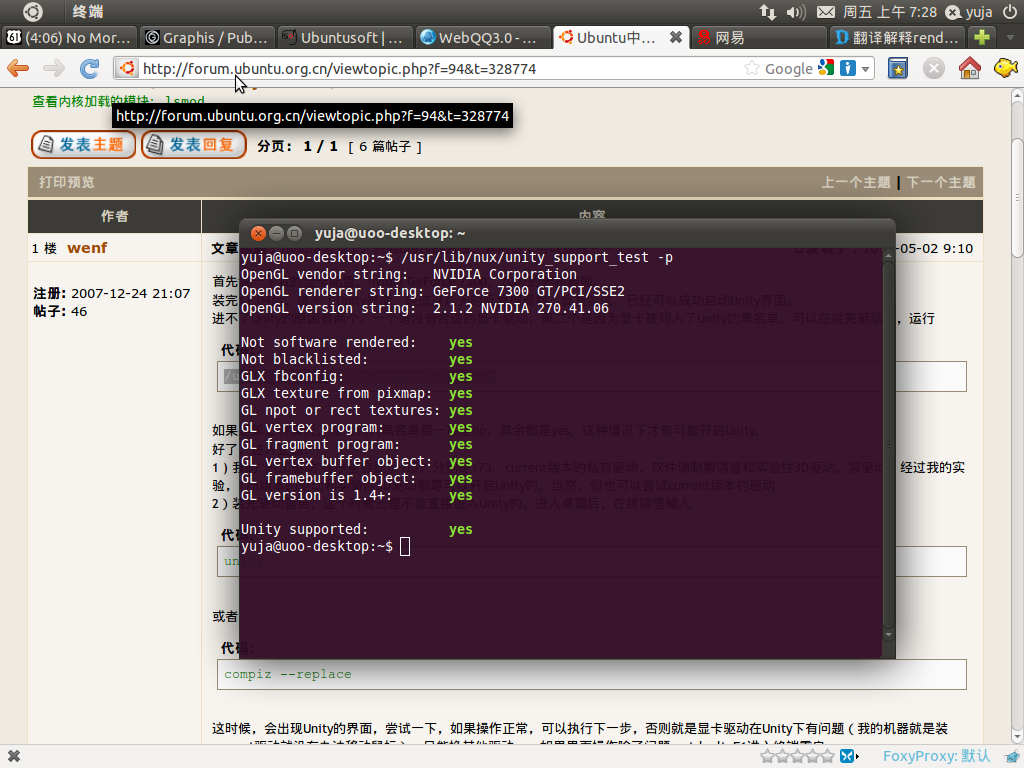Click the blue butterfly status bar icon
The image size is (1024, 768).
(848, 756)
